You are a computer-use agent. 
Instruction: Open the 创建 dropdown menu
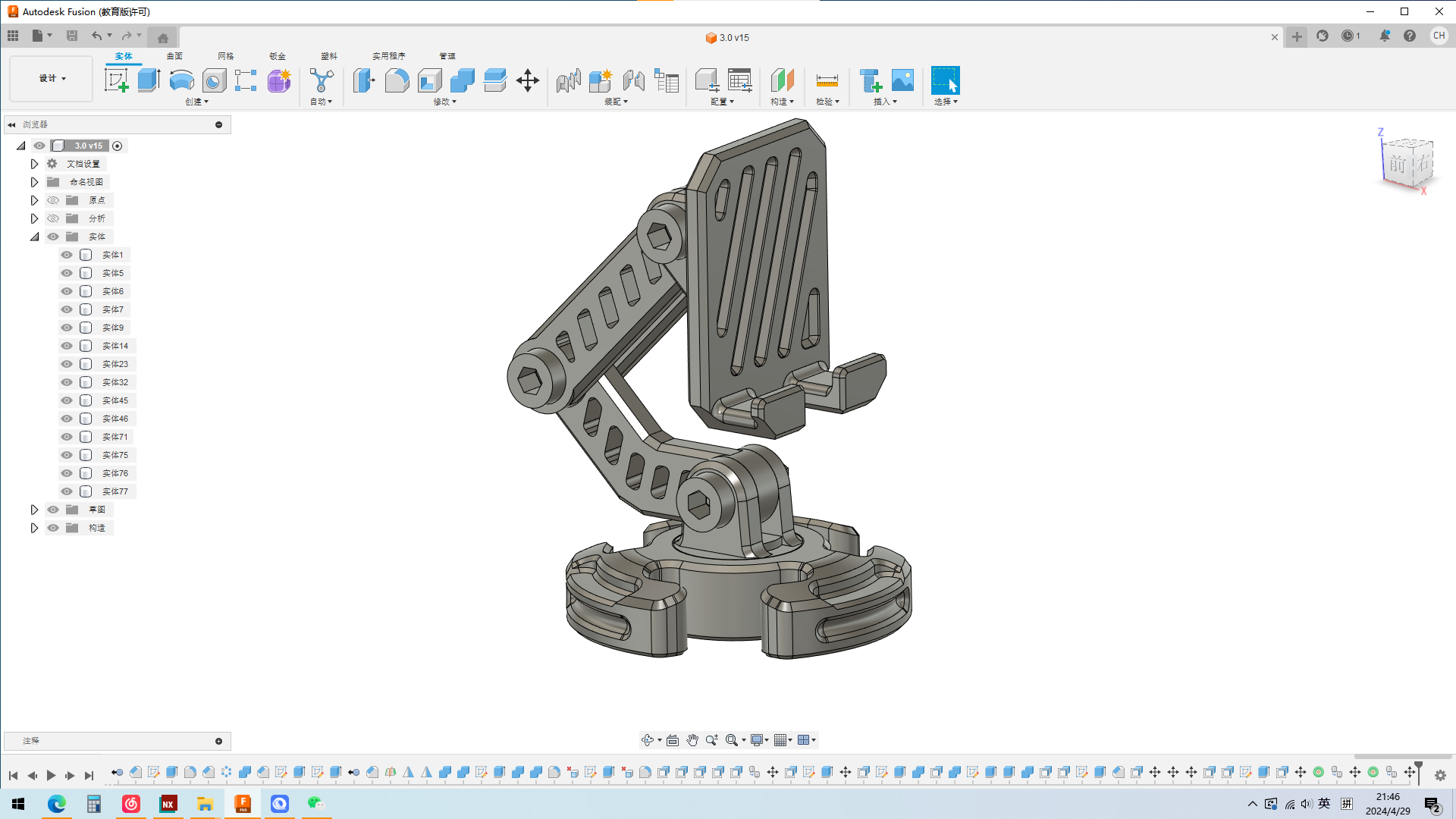pos(196,102)
